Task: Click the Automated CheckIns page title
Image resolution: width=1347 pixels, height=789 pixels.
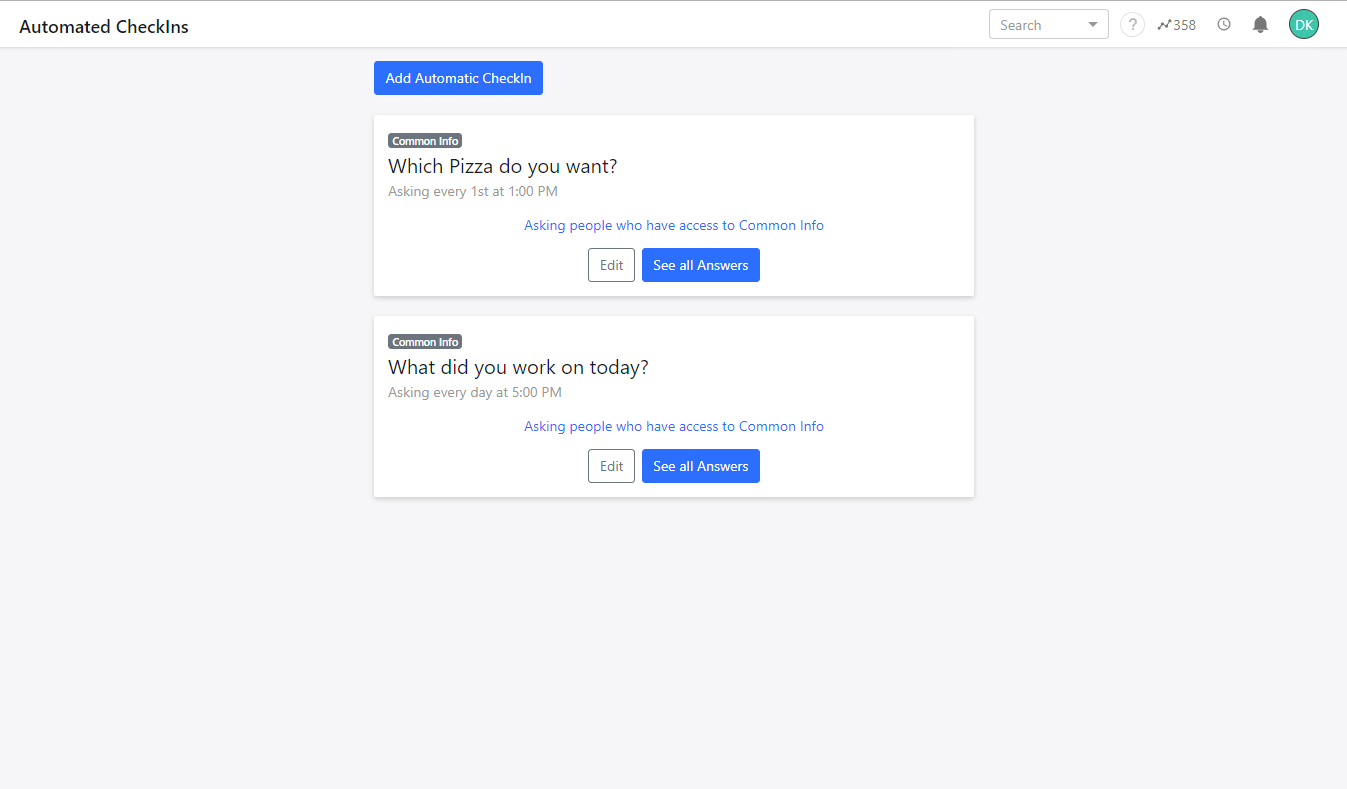Action: click(104, 27)
